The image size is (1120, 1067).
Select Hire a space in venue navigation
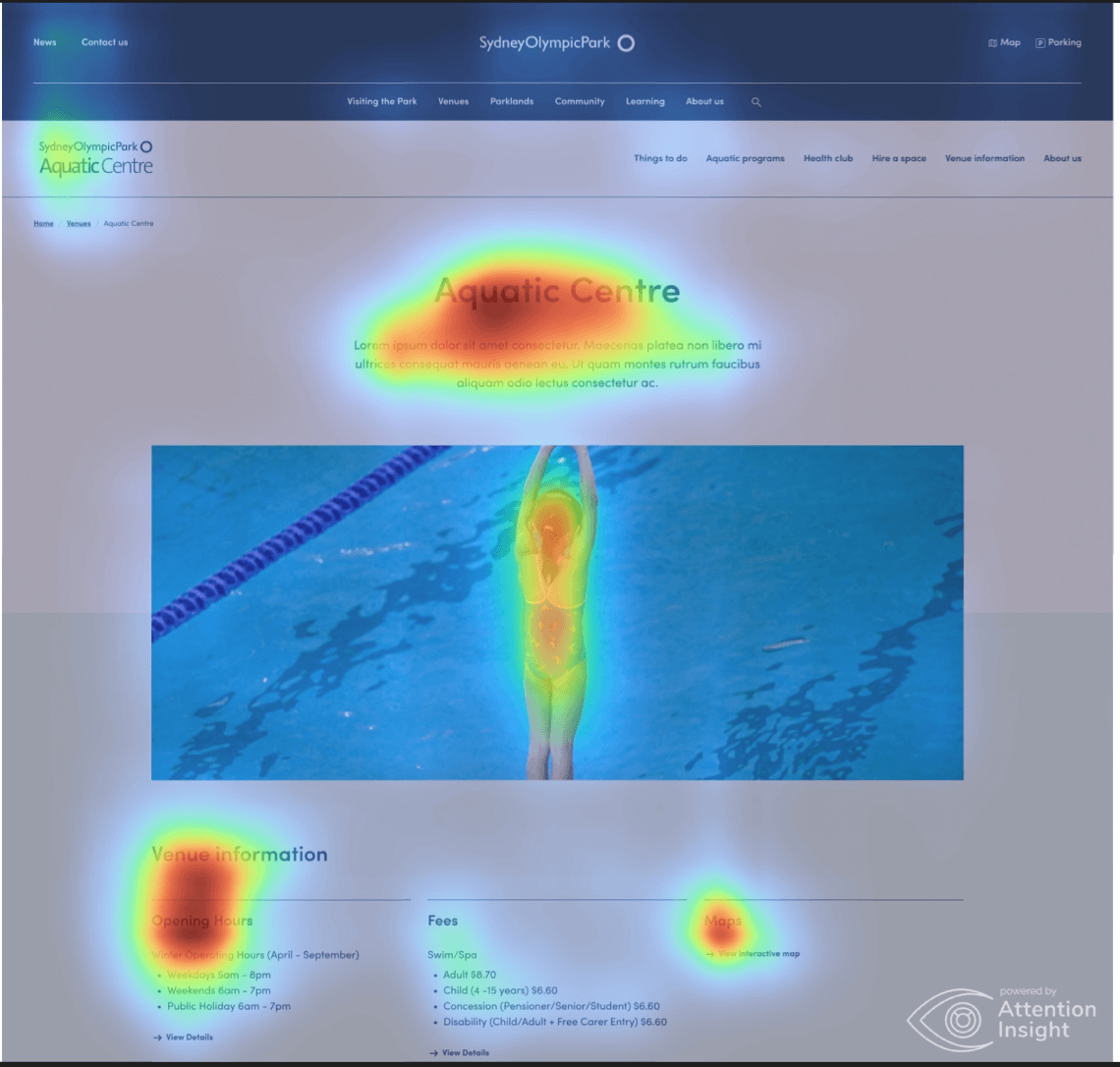899,158
